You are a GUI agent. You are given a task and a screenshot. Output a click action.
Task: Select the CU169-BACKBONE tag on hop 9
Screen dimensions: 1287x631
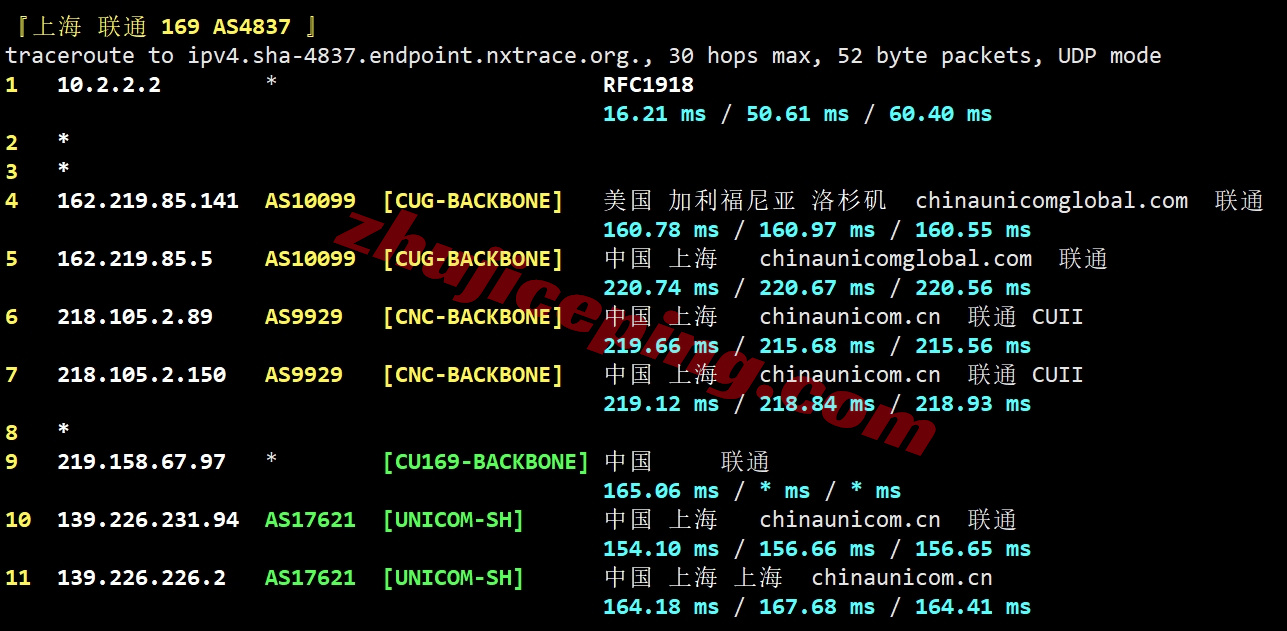click(486, 461)
